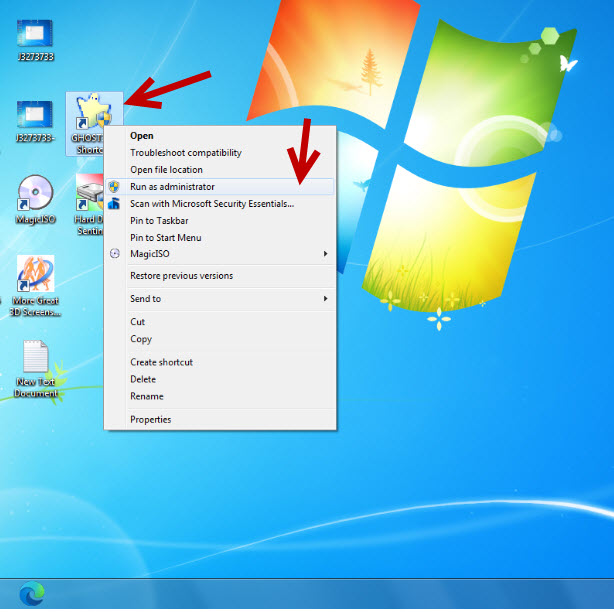614x612 pixels.
Task: Select the MagicISO desktop shortcut
Action: click(x=36, y=196)
